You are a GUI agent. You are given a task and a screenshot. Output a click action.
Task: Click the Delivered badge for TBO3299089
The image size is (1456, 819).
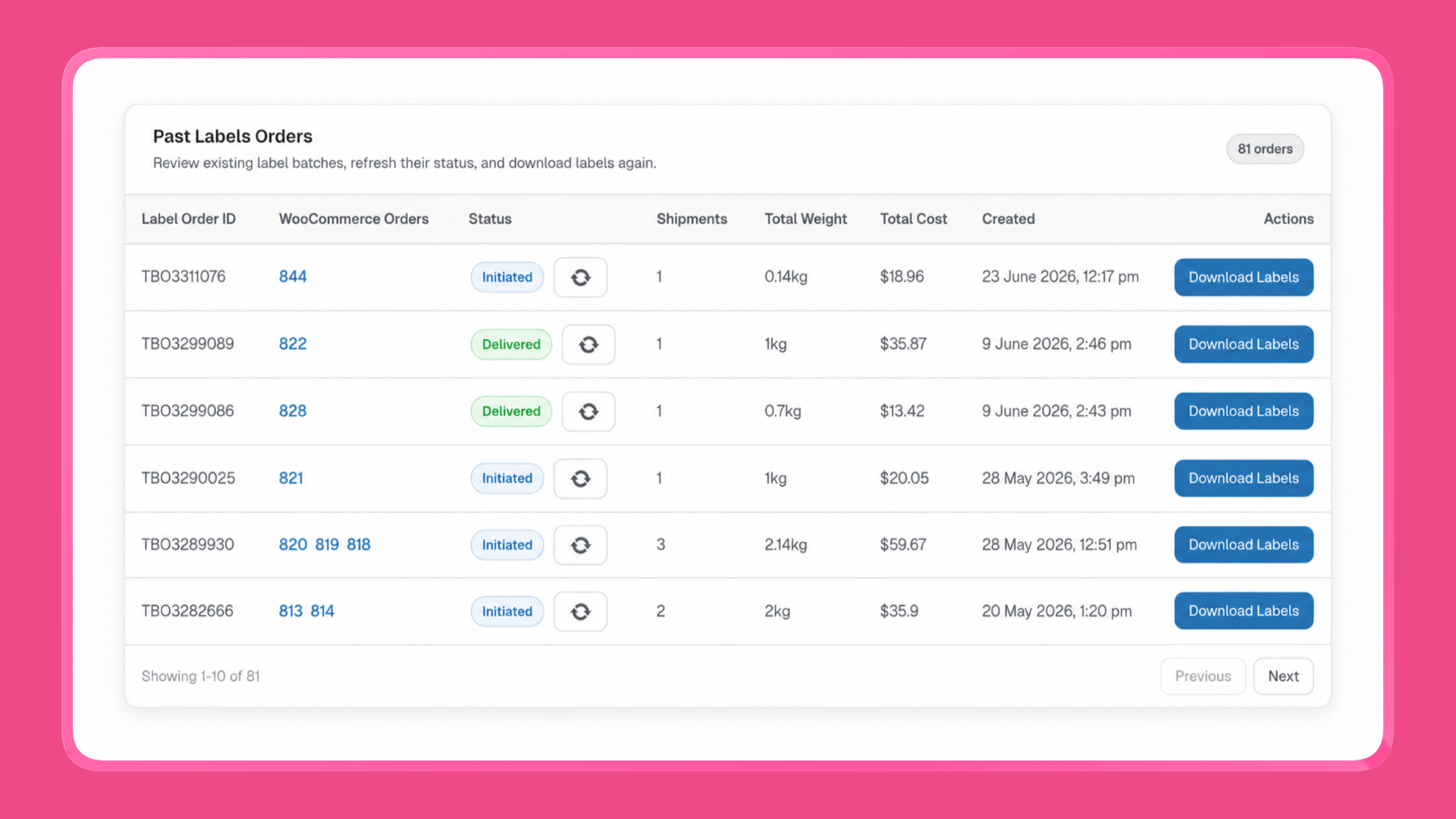511,344
